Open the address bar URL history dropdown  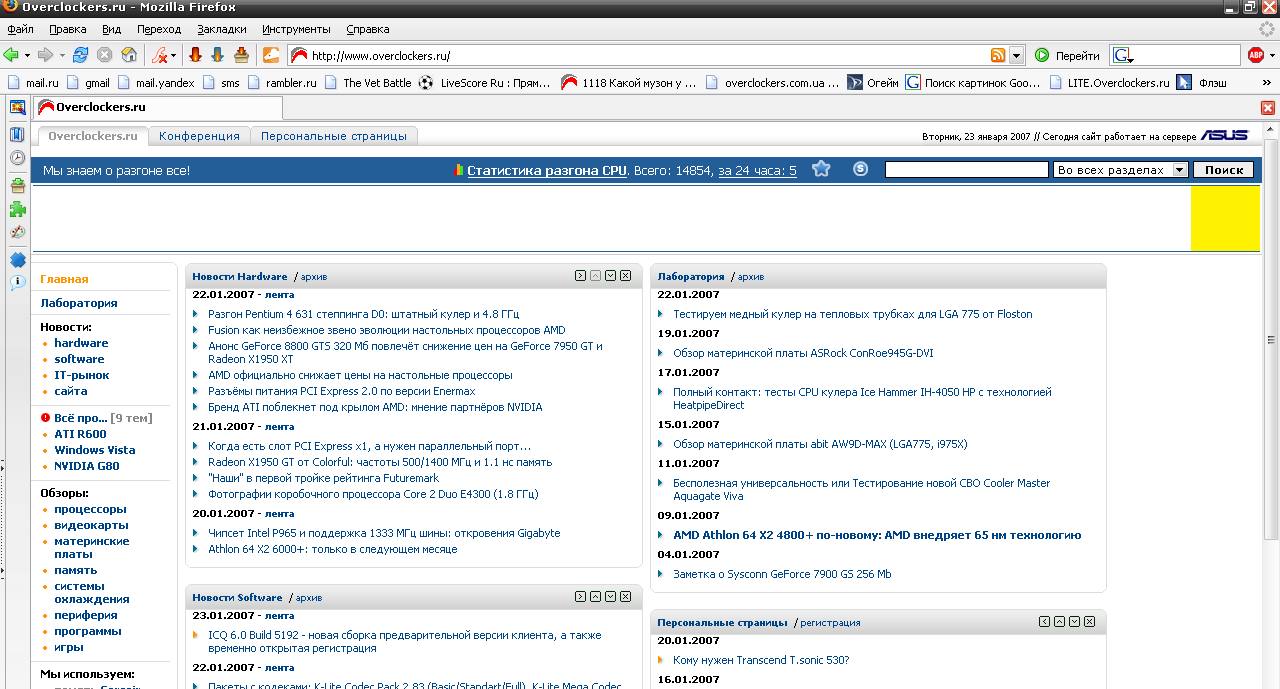tap(1017, 56)
